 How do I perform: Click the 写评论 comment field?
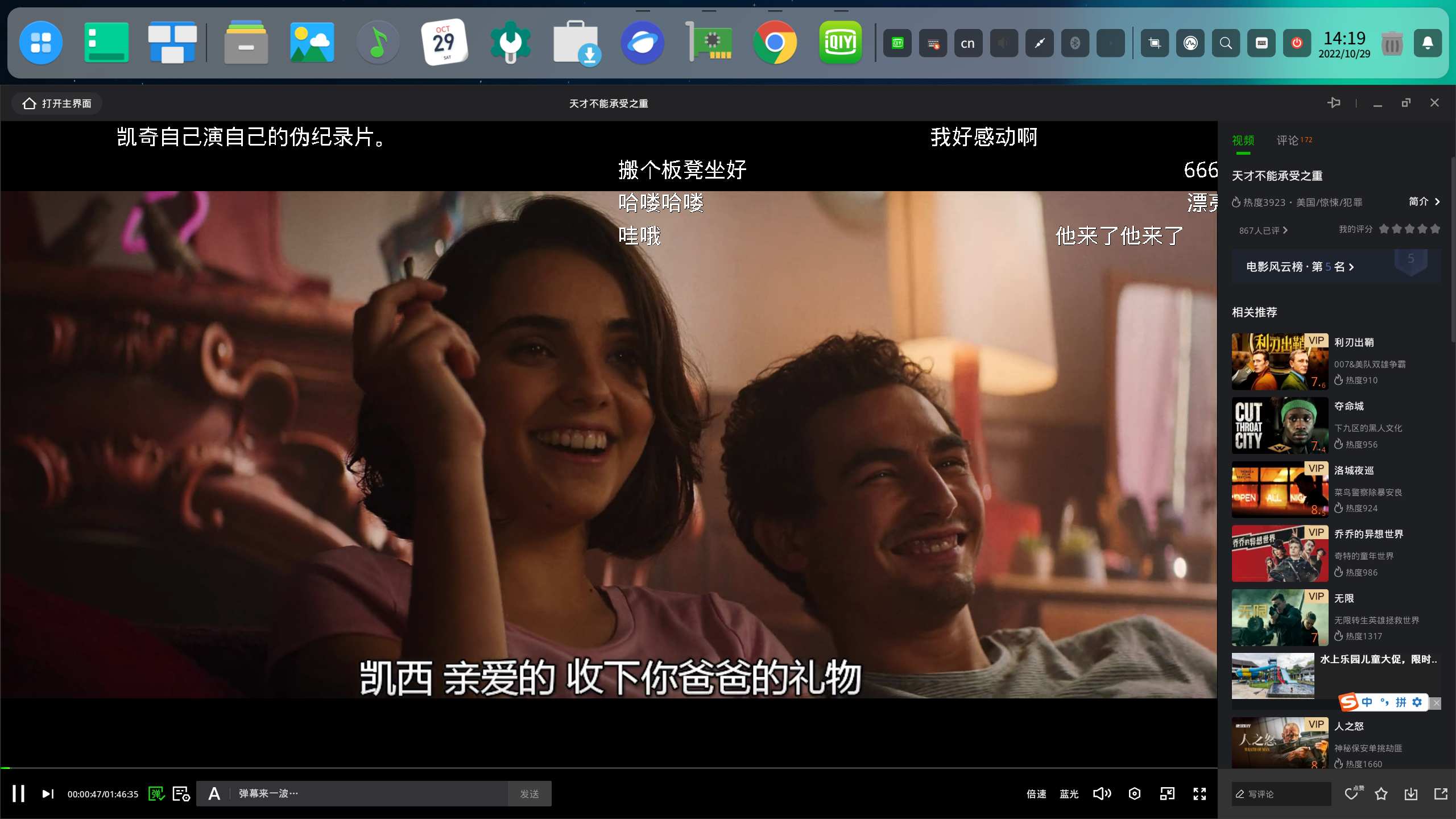(x=1281, y=794)
